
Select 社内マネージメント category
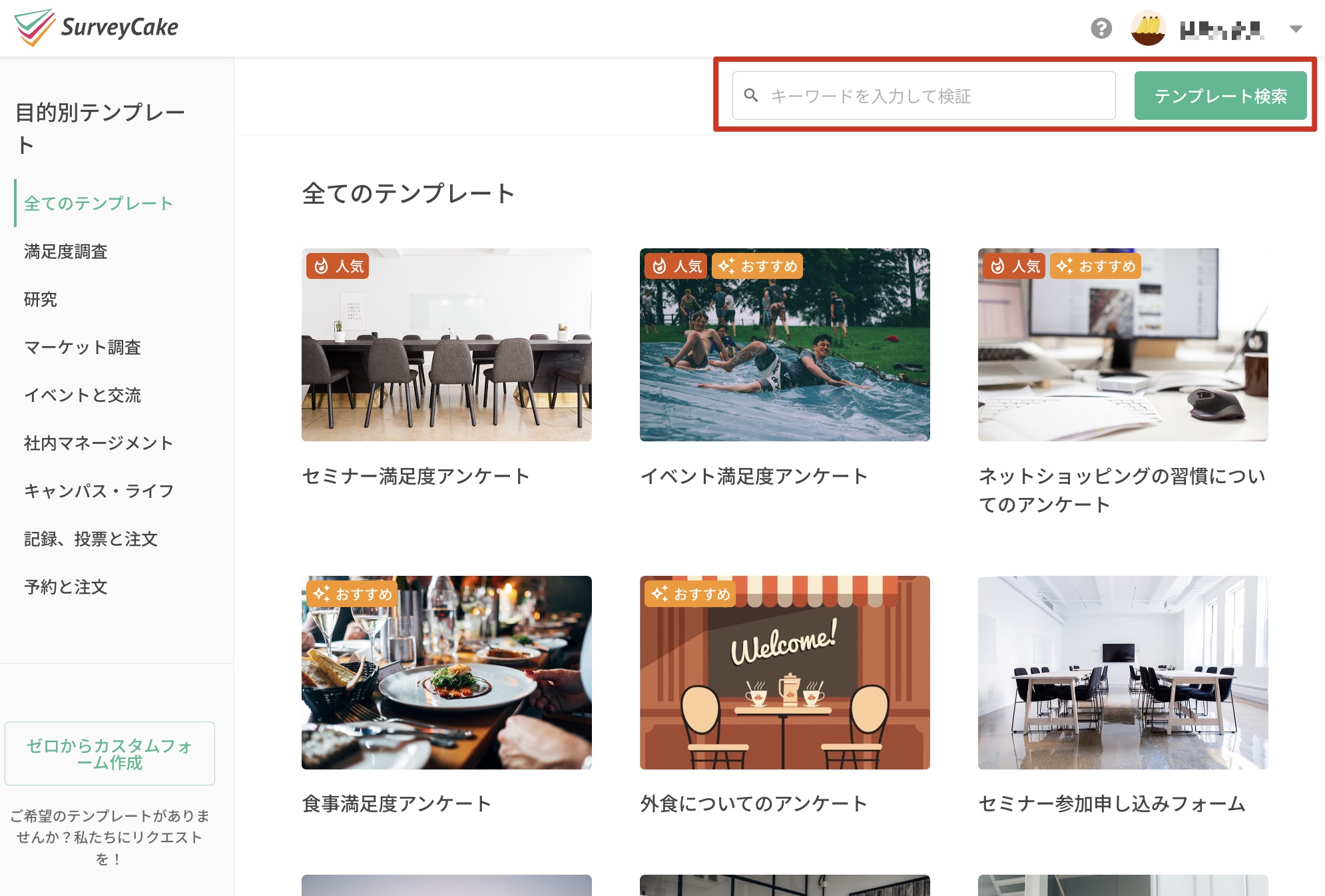click(x=99, y=443)
